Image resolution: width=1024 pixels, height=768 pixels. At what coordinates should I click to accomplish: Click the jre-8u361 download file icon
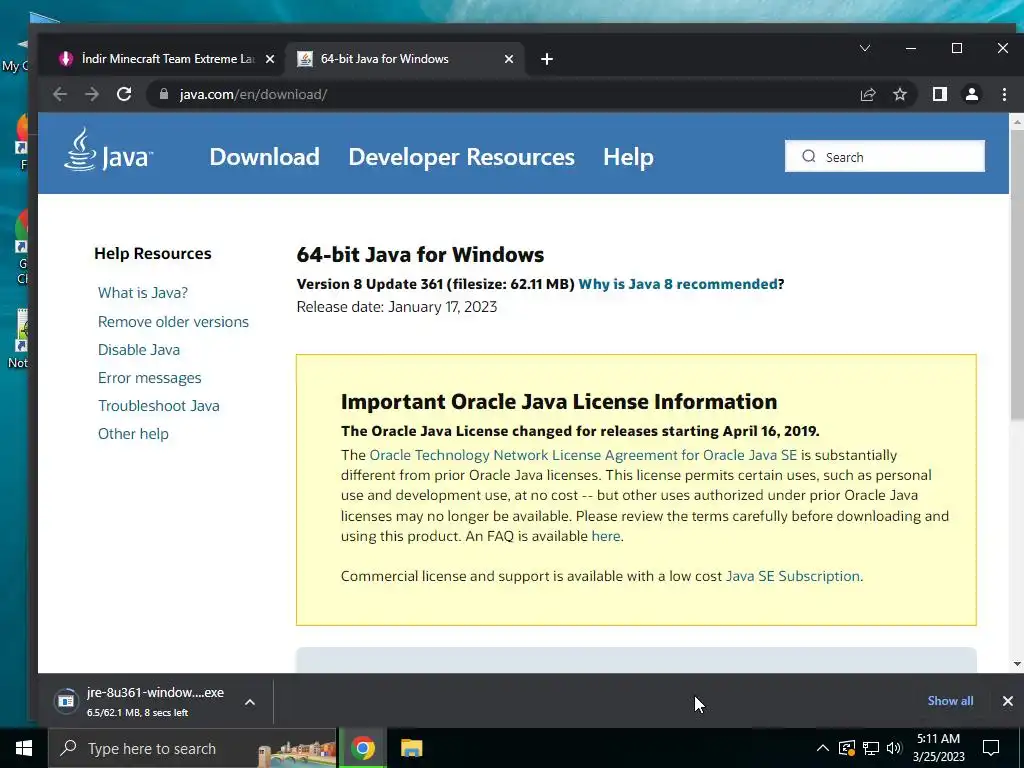[x=66, y=701]
